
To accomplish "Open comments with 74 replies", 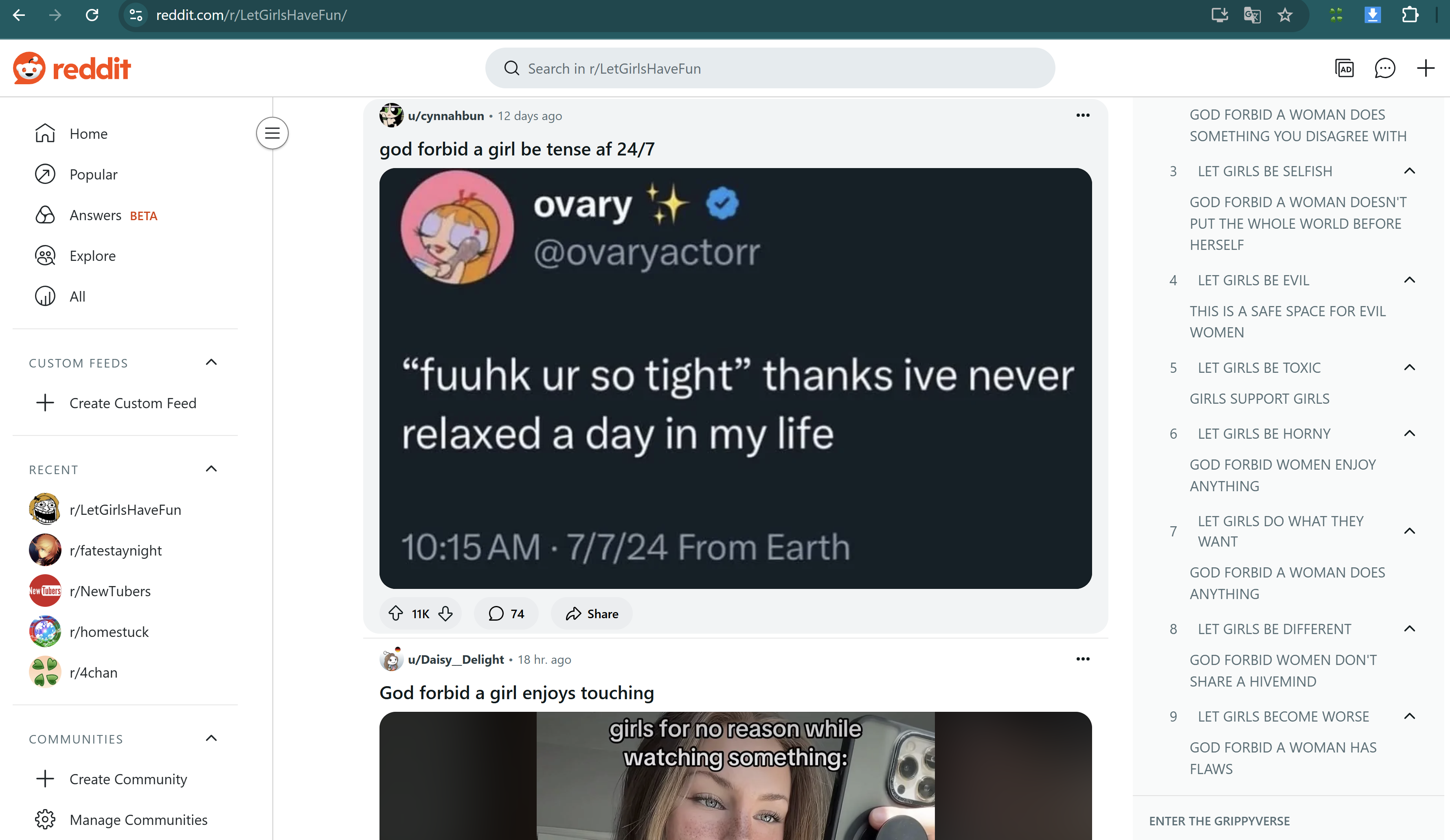I will coord(506,613).
